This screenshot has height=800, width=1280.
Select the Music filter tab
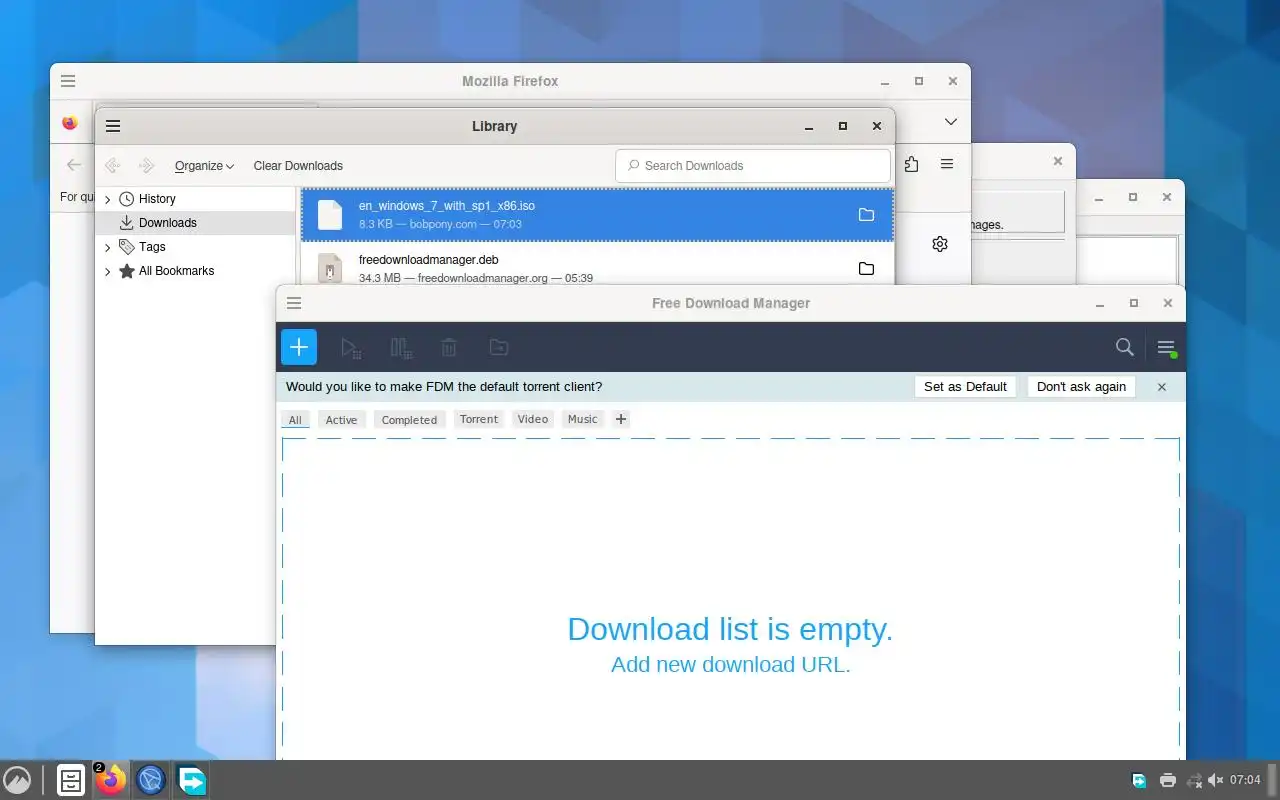click(x=583, y=420)
